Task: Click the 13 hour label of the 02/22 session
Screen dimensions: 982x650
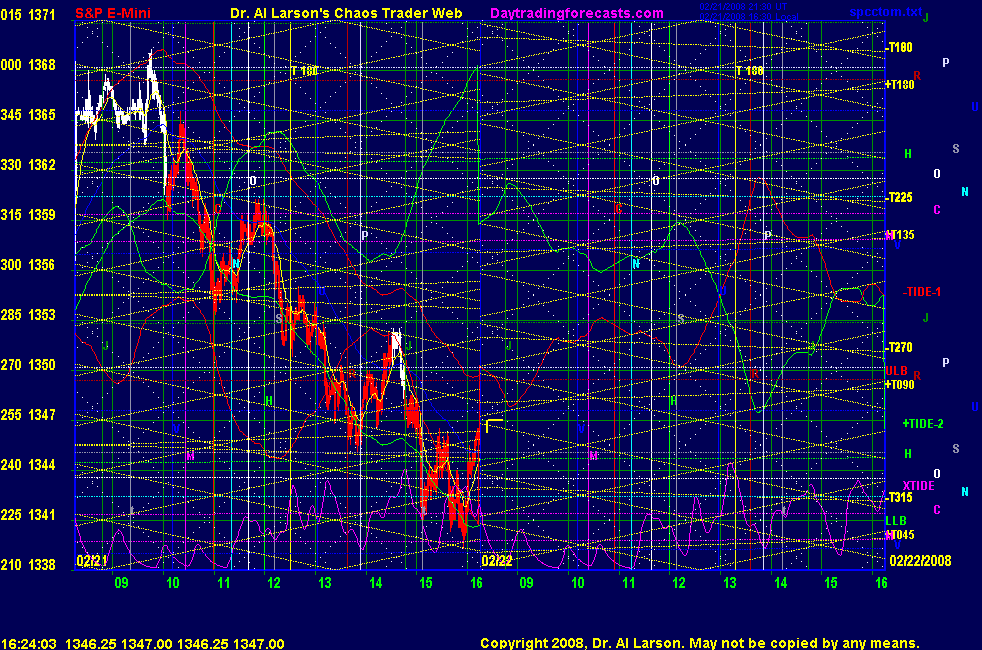Action: pyautogui.click(x=730, y=583)
